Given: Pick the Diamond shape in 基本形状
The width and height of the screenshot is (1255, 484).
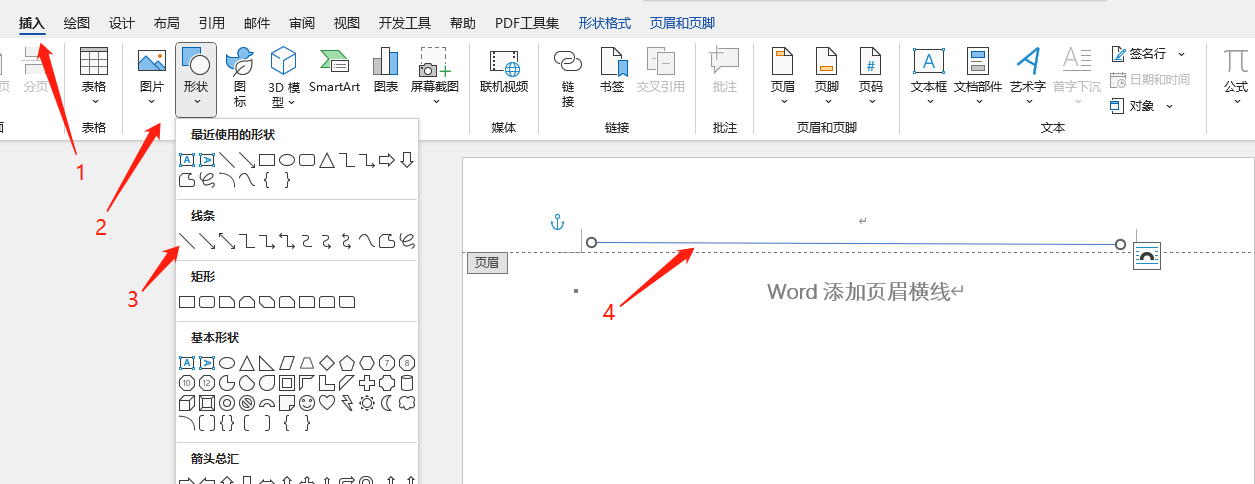Looking at the screenshot, I should 327,363.
